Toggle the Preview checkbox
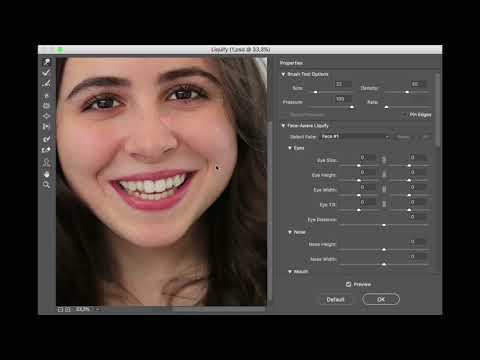 point(348,284)
